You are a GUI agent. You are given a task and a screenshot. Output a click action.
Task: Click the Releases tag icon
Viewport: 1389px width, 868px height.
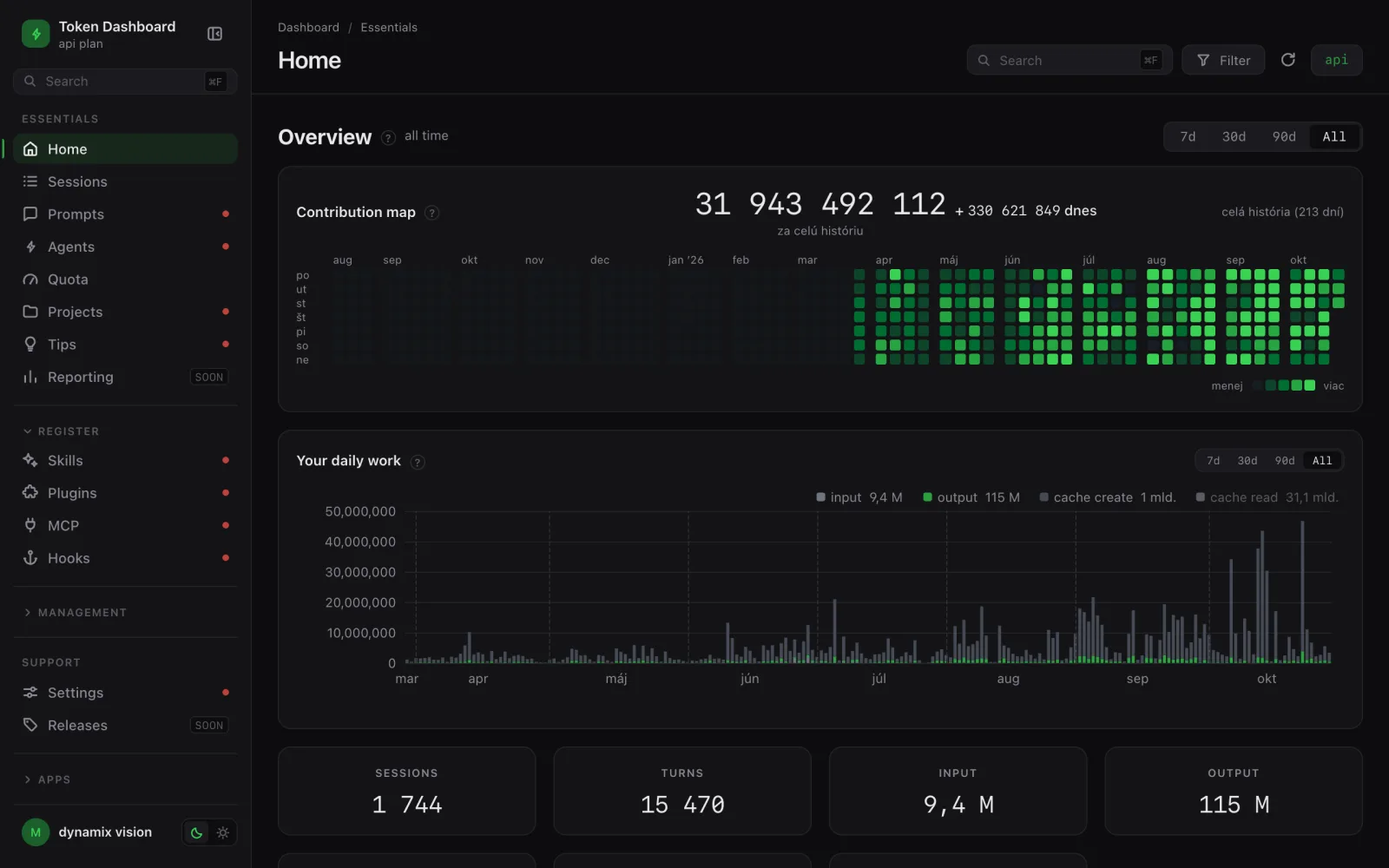coord(30,725)
